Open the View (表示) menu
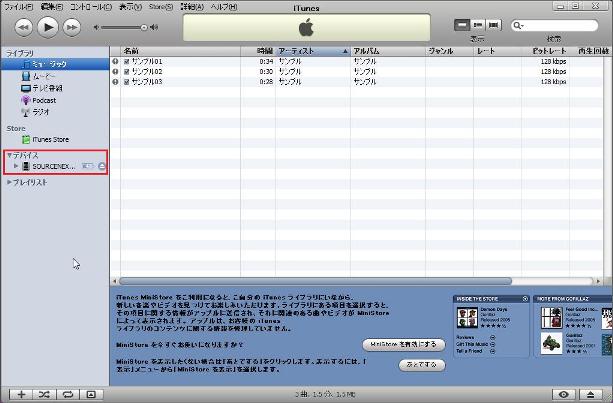 pyautogui.click(x=130, y=7)
